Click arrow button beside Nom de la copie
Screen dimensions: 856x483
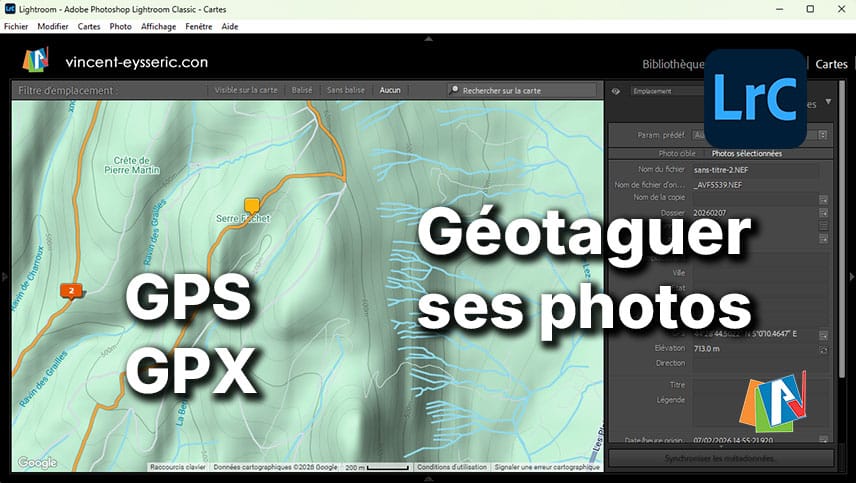tap(824, 199)
